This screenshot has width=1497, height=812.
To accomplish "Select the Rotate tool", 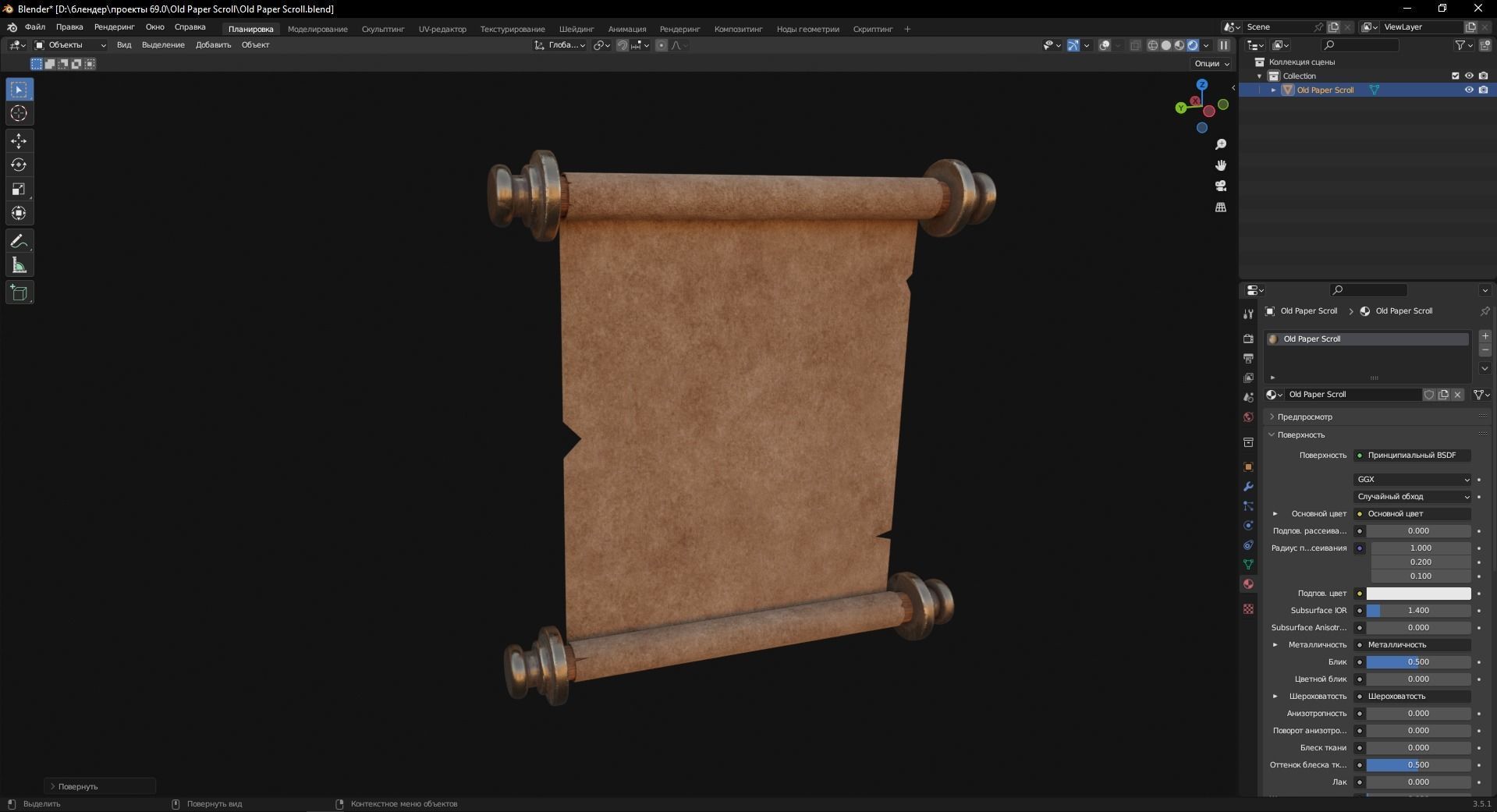I will [x=19, y=165].
